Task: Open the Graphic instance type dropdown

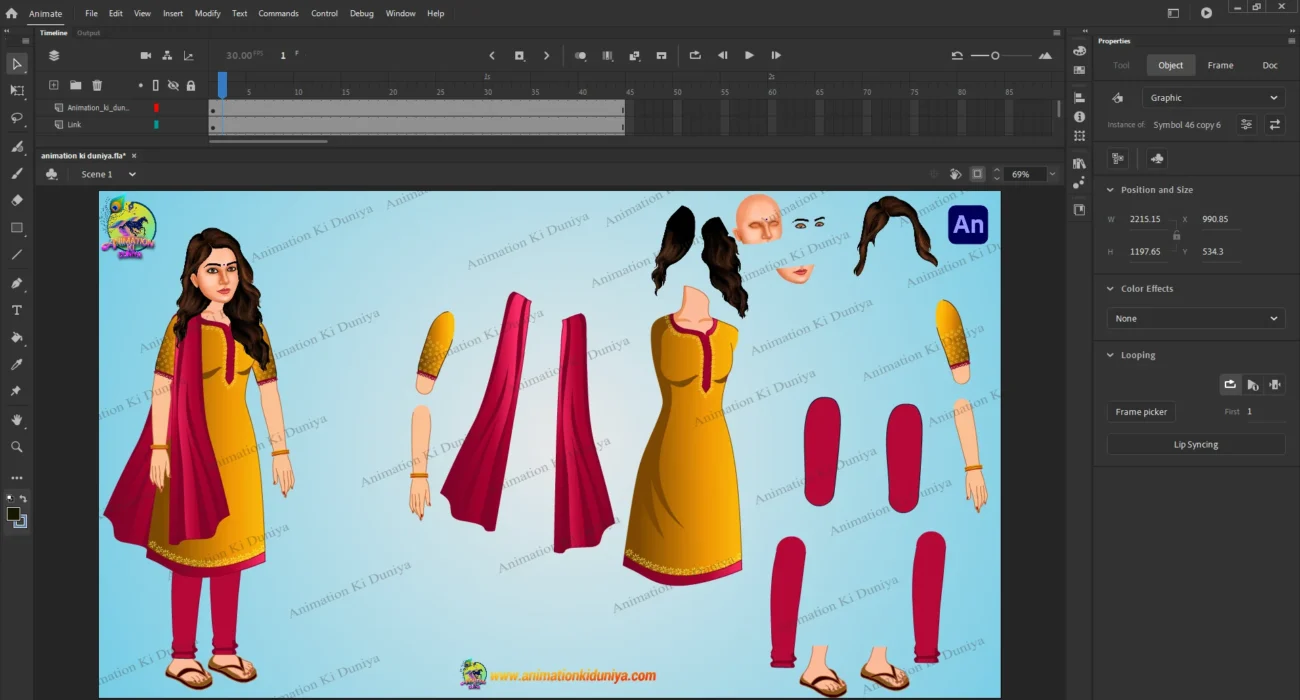Action: [x=1213, y=98]
